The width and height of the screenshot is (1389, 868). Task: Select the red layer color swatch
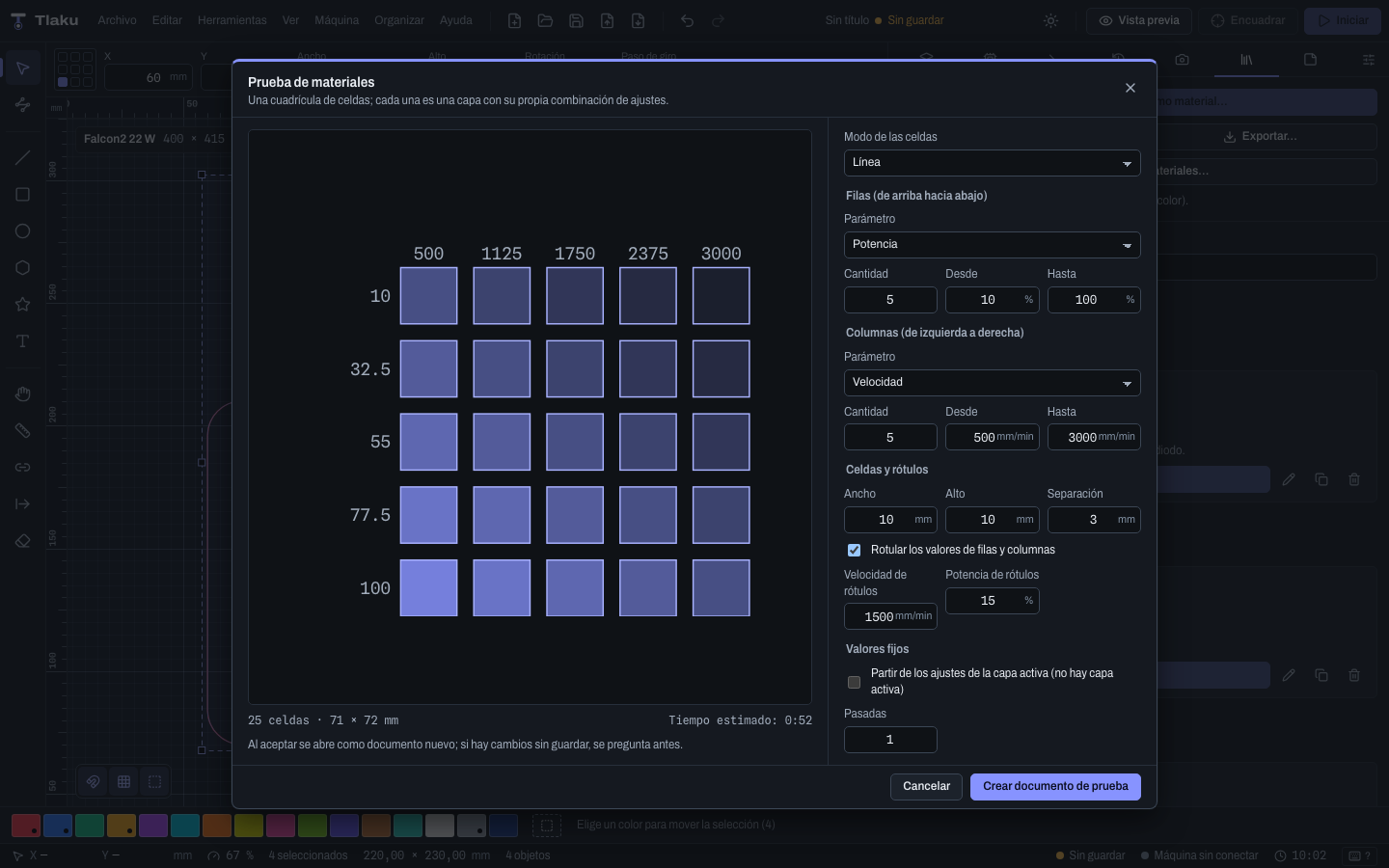tap(25, 826)
